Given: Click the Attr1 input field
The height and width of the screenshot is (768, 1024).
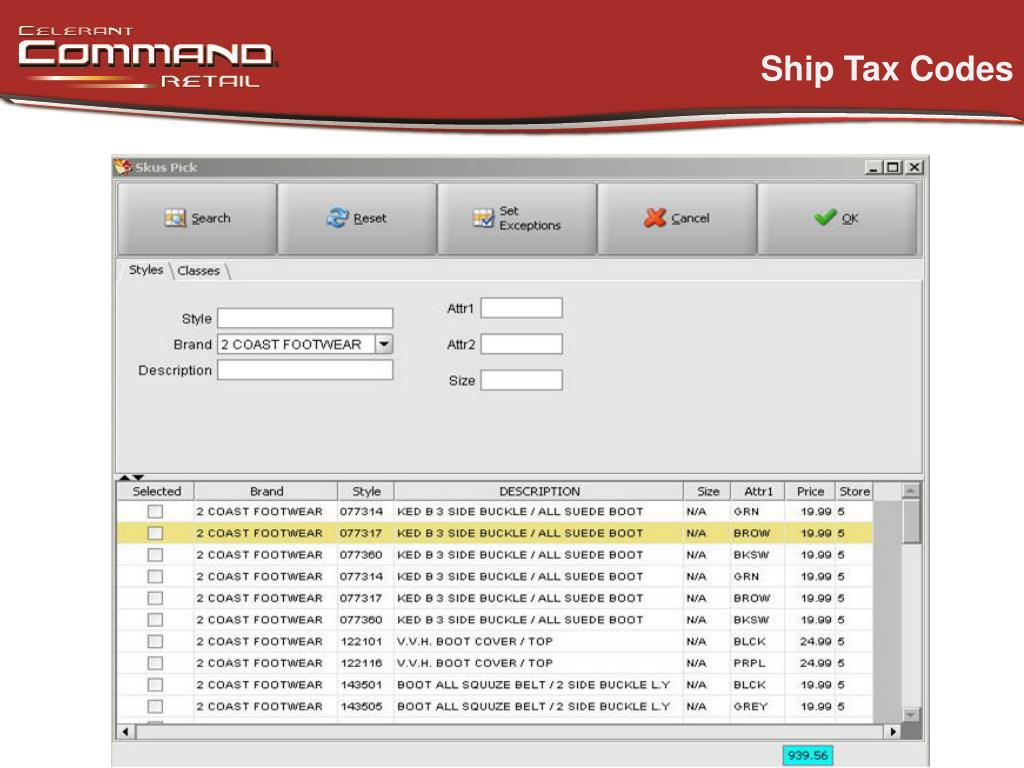Looking at the screenshot, I should point(521,308).
